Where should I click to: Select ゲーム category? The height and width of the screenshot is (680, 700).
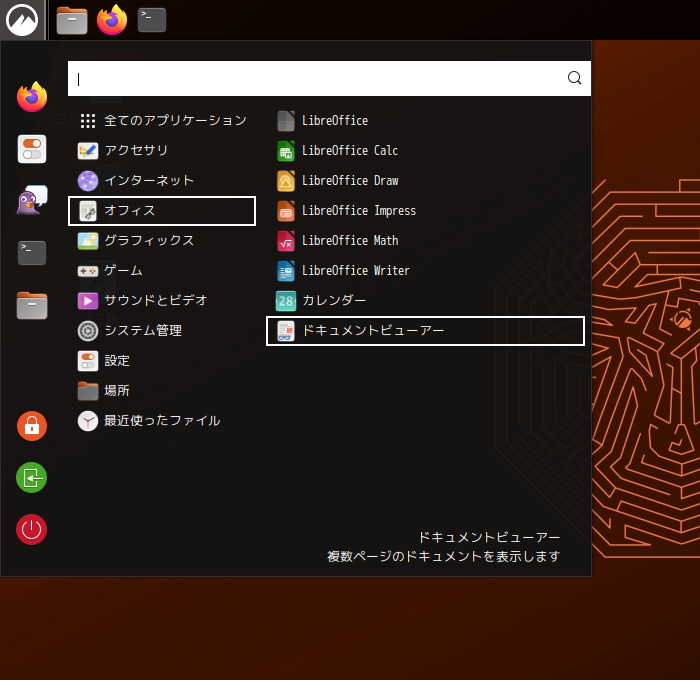pyautogui.click(x=162, y=271)
